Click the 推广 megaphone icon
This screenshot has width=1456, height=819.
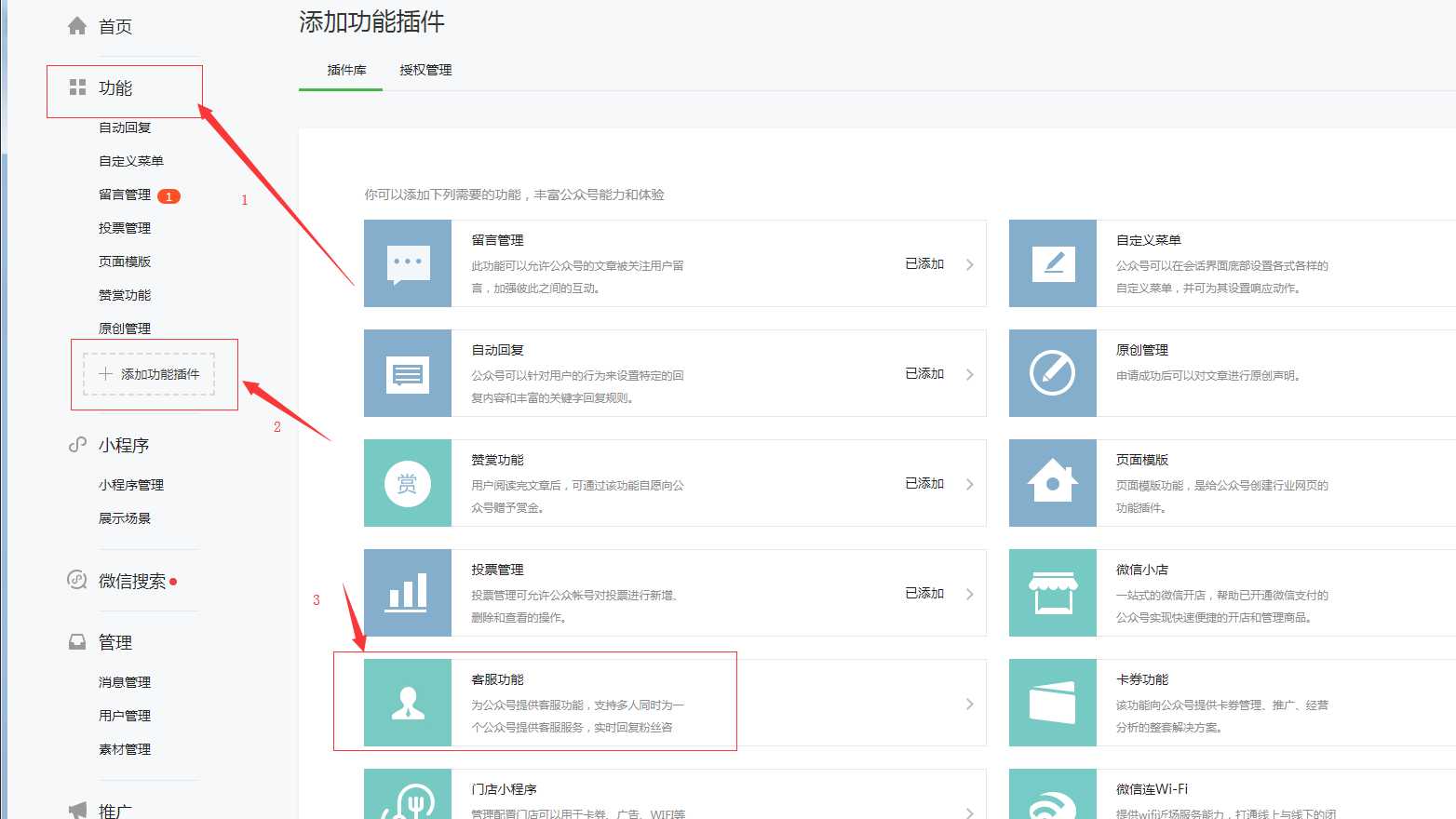77,811
